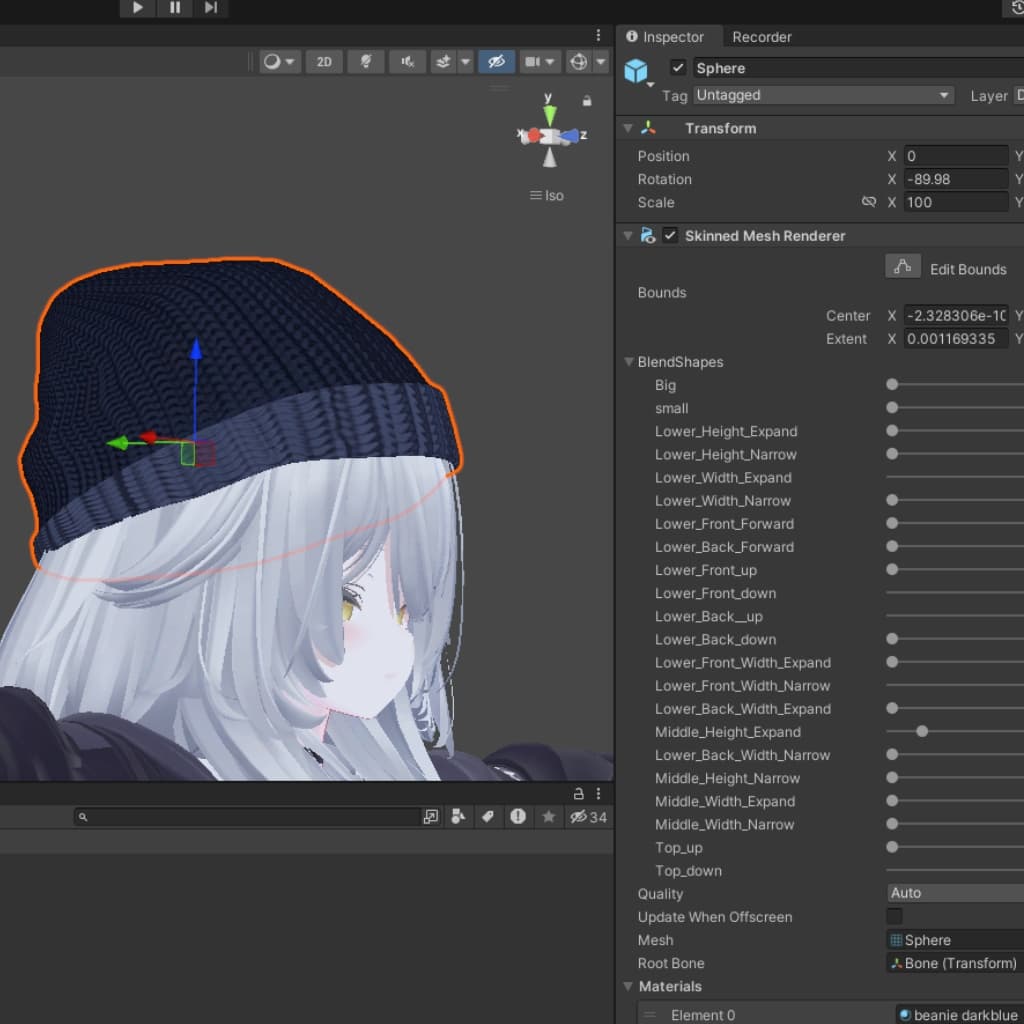Click the beanie darkblue material field
The image size is (1024, 1024).
[959, 1015]
